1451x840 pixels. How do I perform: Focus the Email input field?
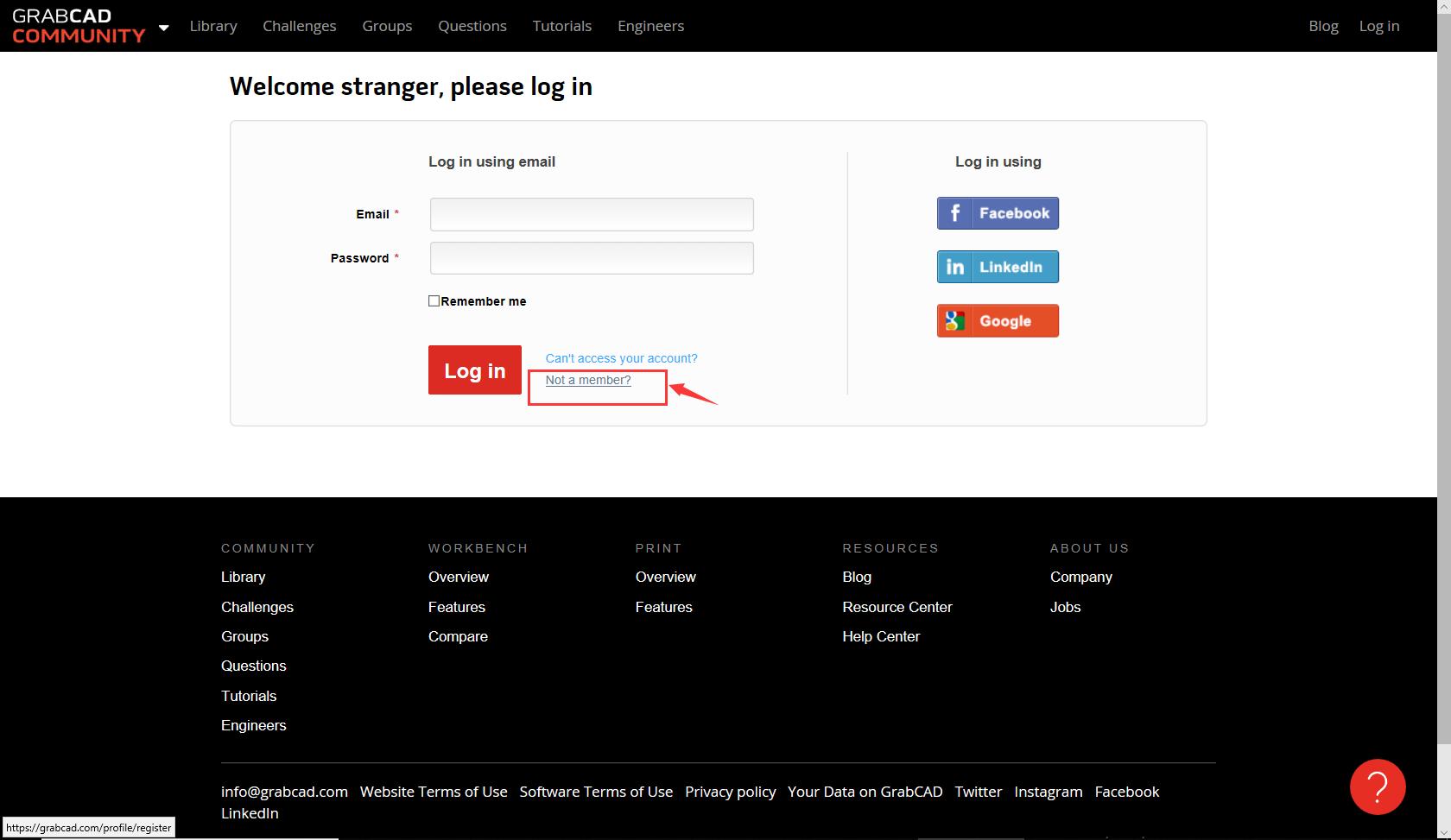(592, 214)
